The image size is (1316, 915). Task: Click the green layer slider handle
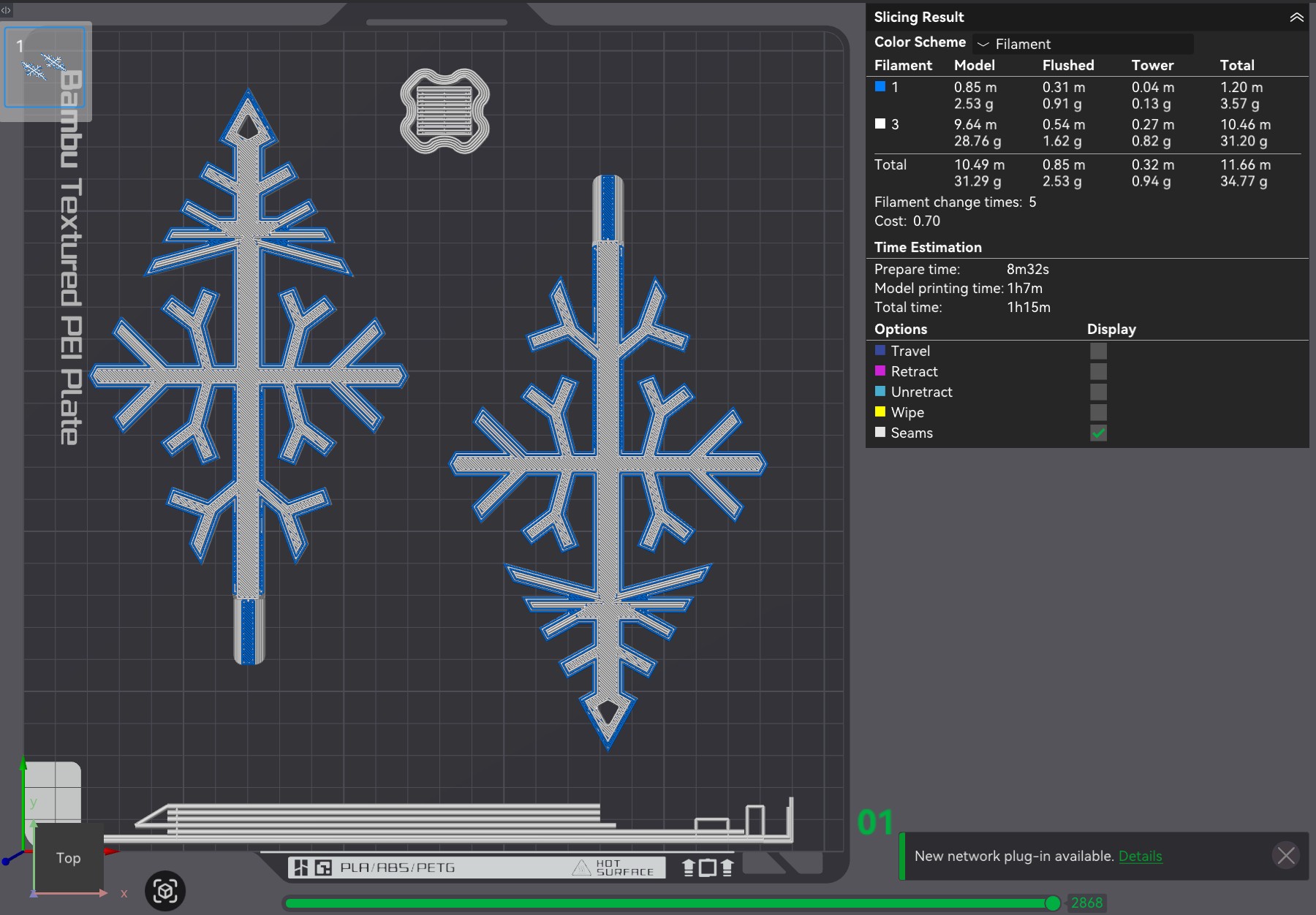point(1053,903)
